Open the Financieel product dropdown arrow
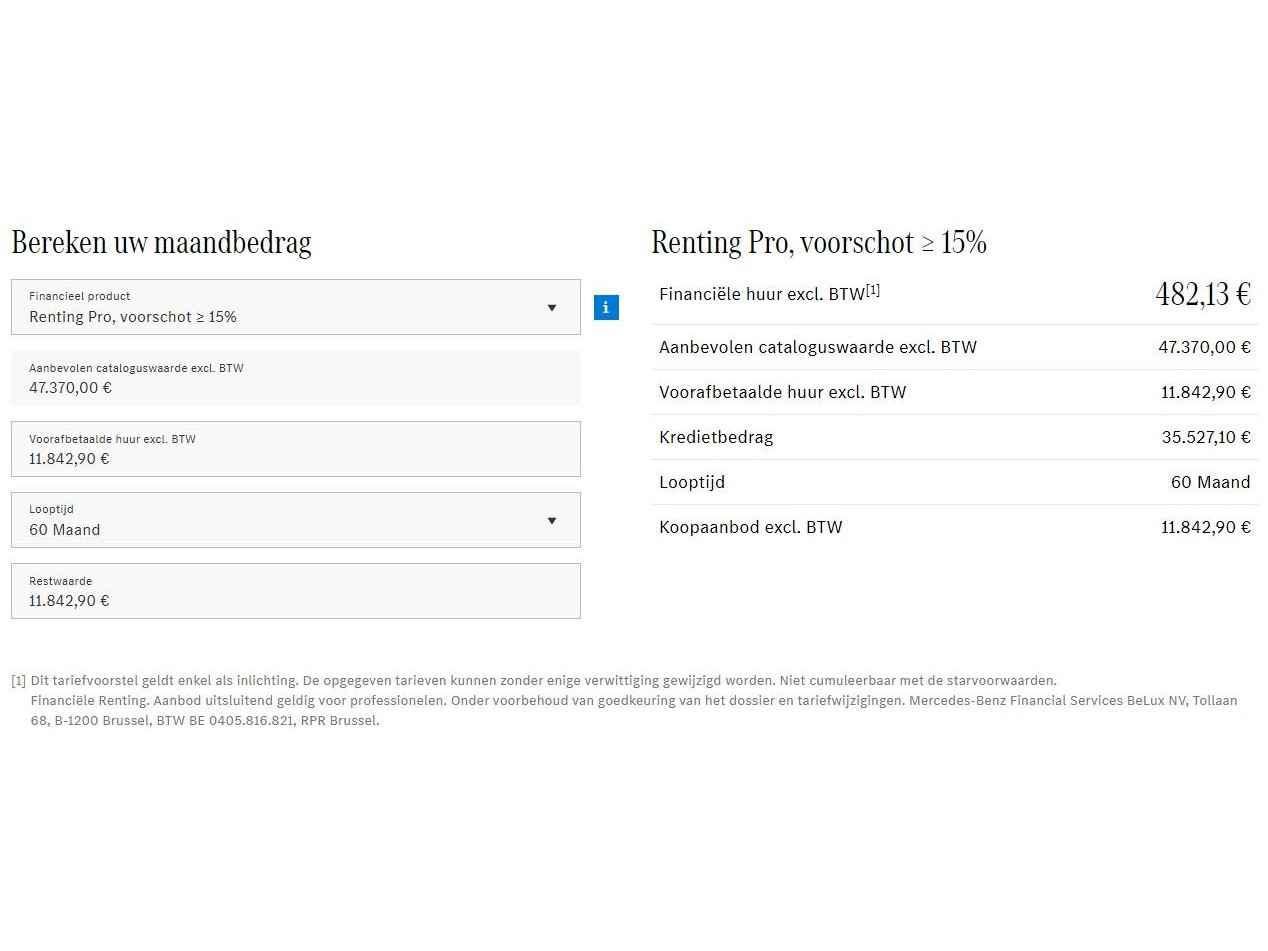This screenshot has width=1268, height=951. tap(551, 308)
